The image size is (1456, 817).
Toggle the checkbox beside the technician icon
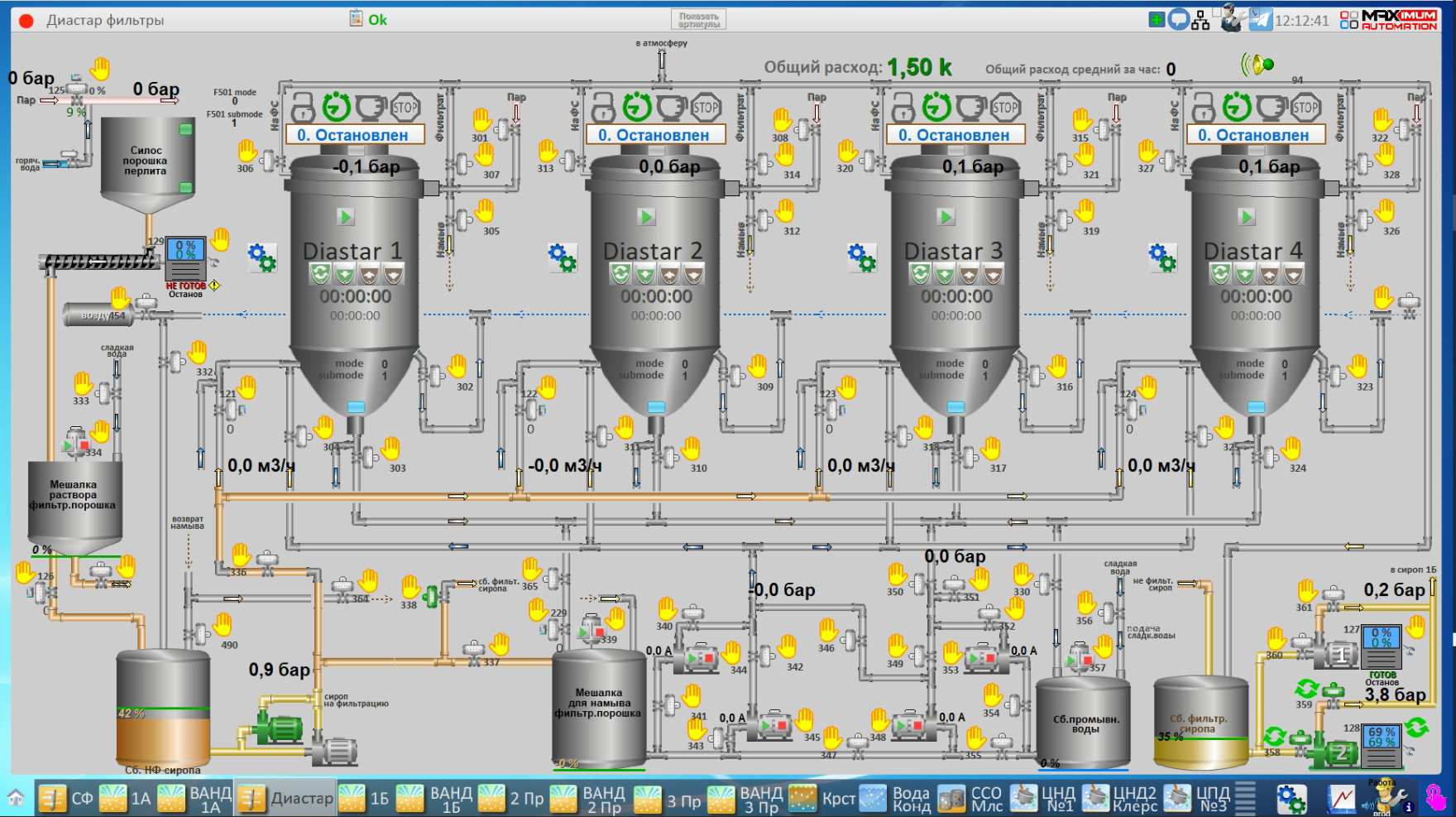(1219, 12)
